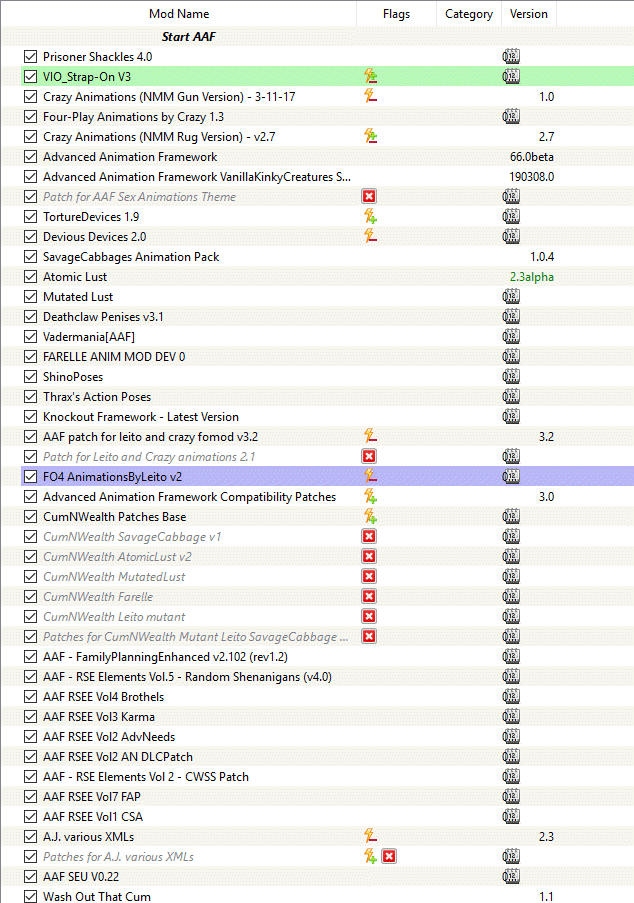Click lightning flag on Patches for A.J. various XMLs
Image resolution: width=634 pixels, height=903 pixels.
(x=370, y=856)
